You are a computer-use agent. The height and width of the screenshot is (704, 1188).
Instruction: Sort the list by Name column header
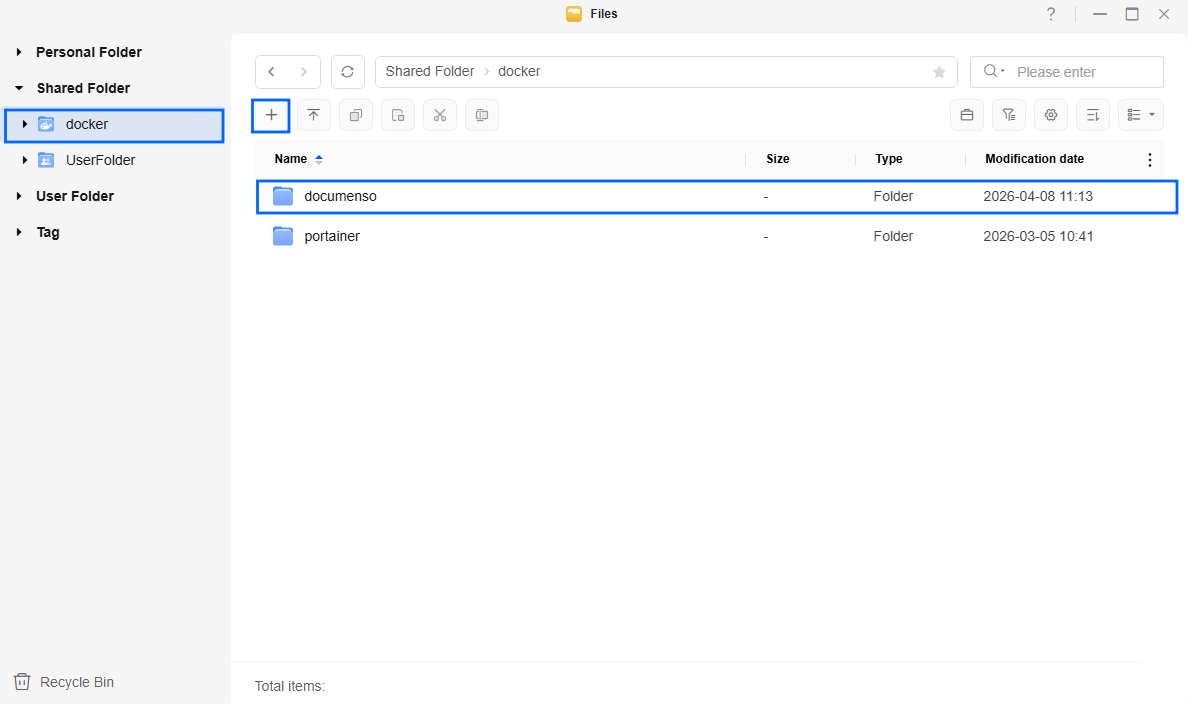(291, 159)
